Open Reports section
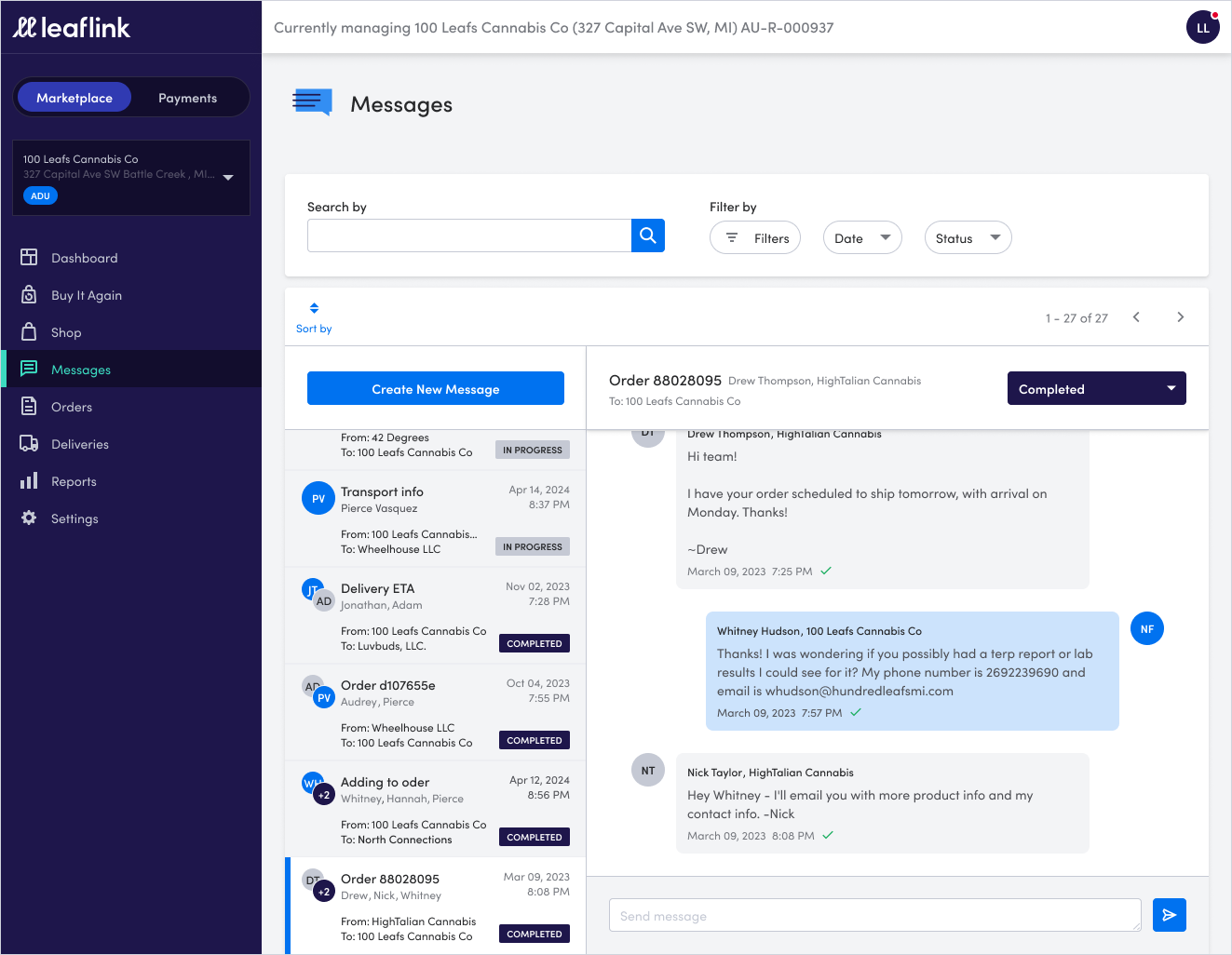Viewport: 1232px width, 955px height. [x=131, y=480]
